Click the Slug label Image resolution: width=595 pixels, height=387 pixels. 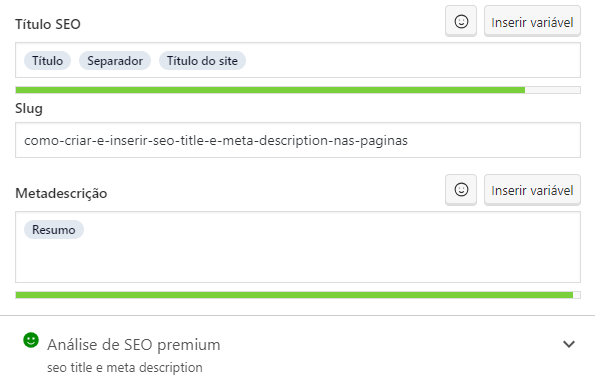(x=29, y=109)
